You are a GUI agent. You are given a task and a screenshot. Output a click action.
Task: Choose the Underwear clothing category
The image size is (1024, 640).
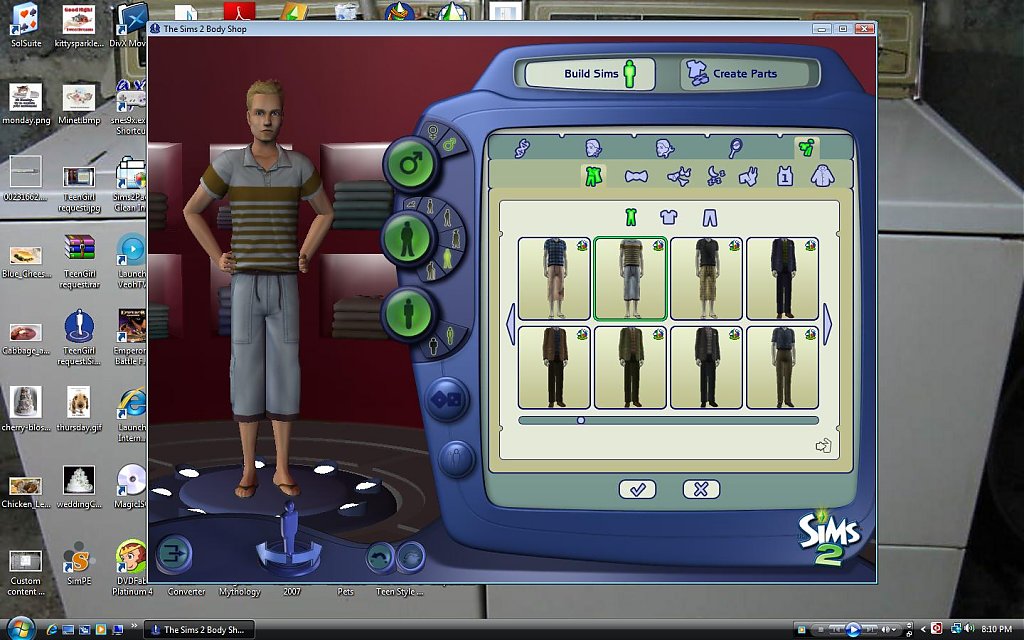click(679, 177)
